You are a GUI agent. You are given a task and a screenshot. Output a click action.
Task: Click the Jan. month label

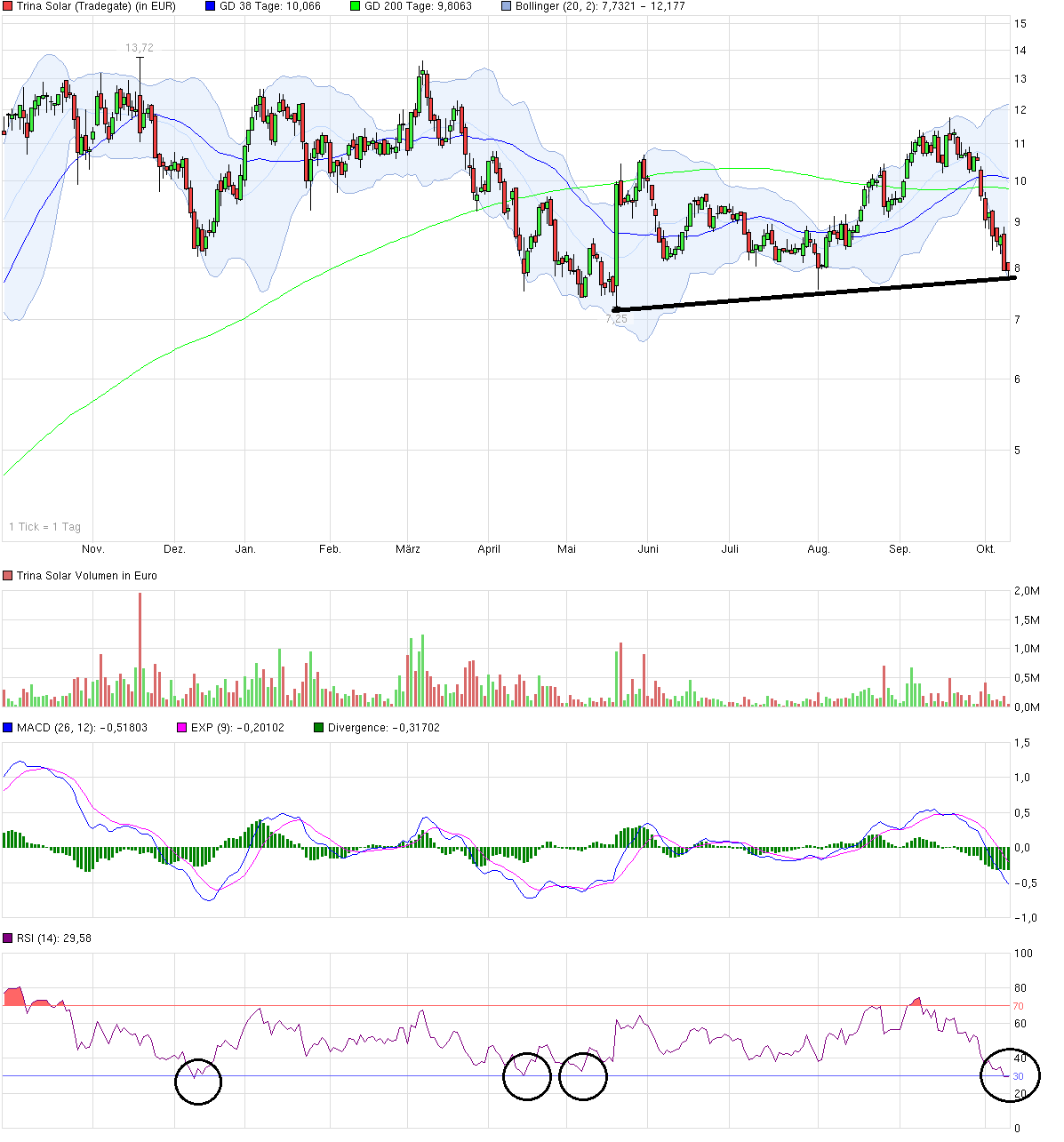[x=245, y=549]
